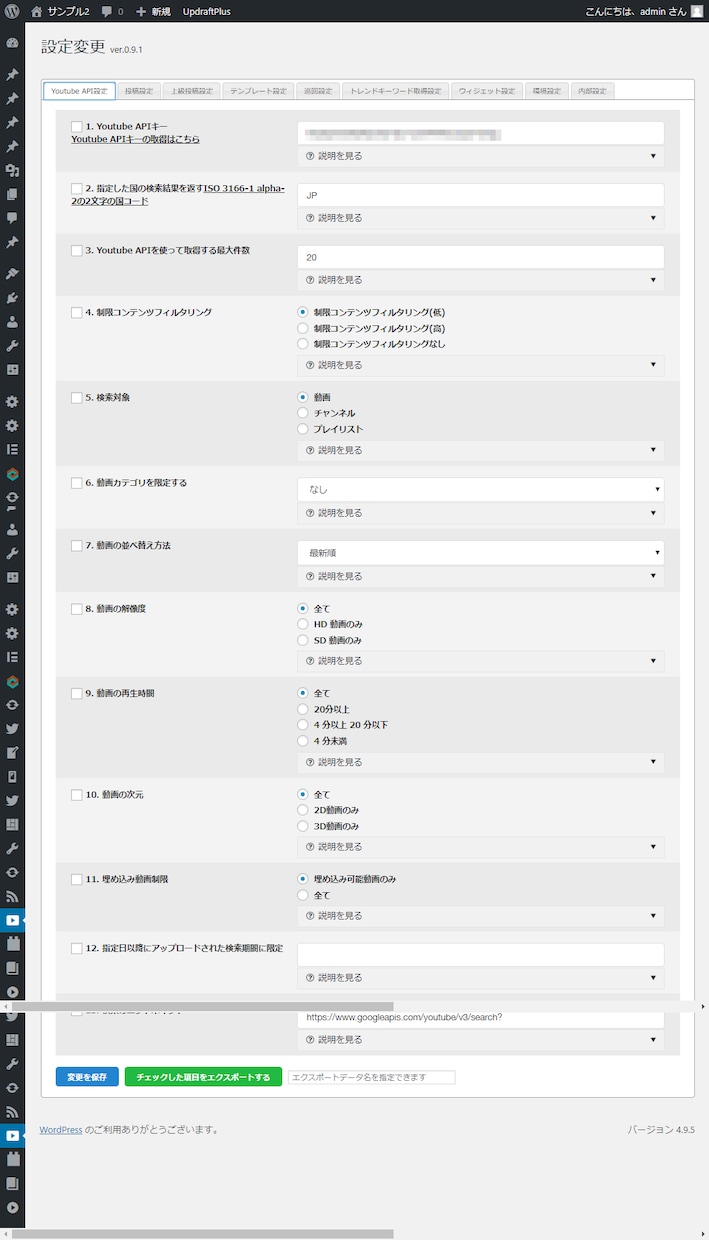Click チェックした項目をエクスポートする button
This screenshot has height=1240, width=709.
tap(203, 1077)
